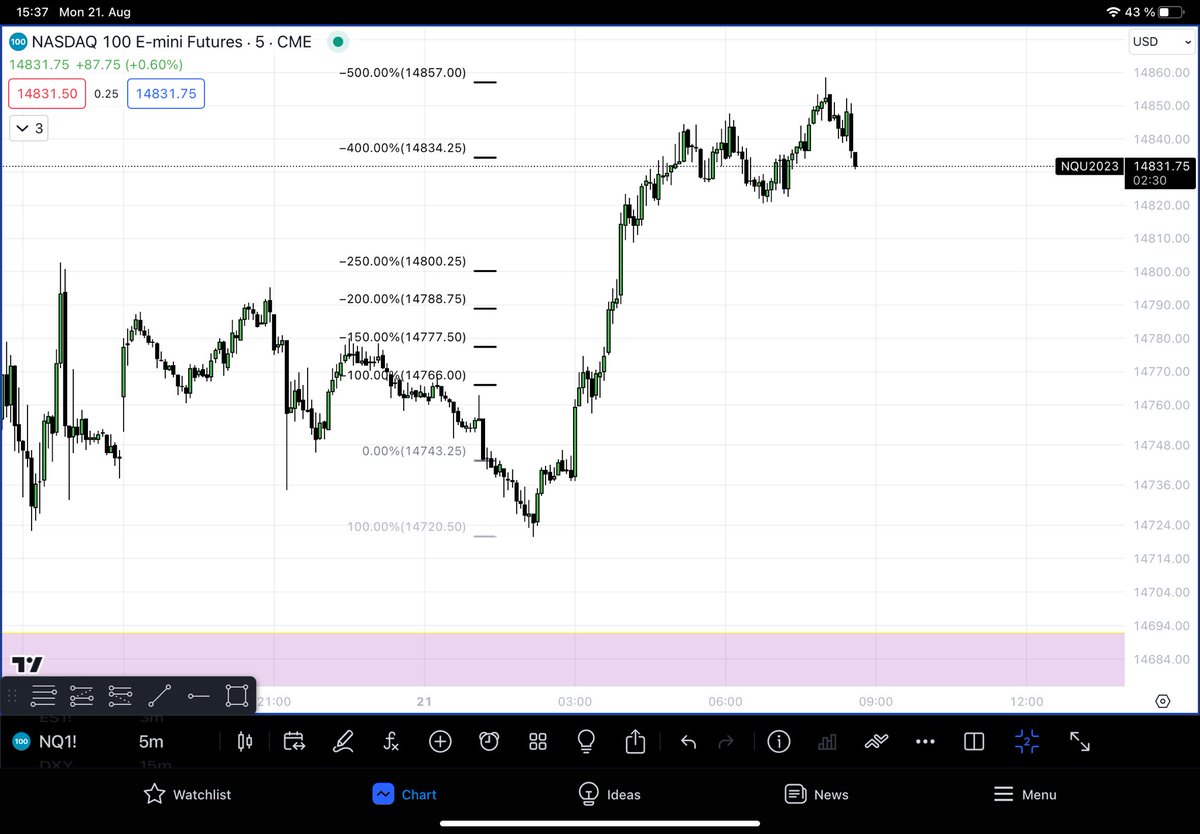Select the second Fibonacci tool in favorites bar
This screenshot has width=1200, height=834.
coord(82,694)
